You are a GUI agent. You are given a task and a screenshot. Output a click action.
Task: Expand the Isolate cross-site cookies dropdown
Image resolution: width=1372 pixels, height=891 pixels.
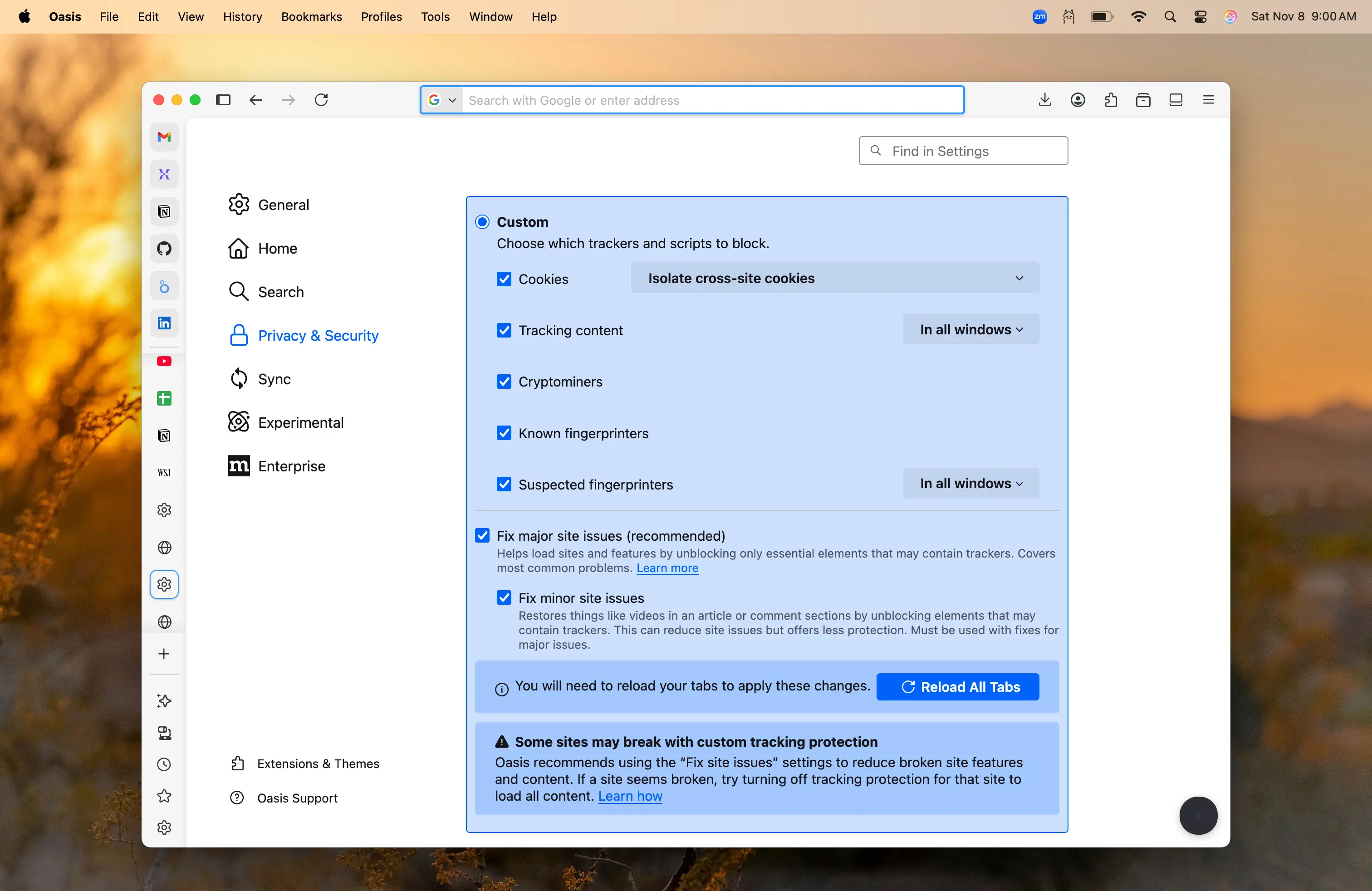coord(835,279)
